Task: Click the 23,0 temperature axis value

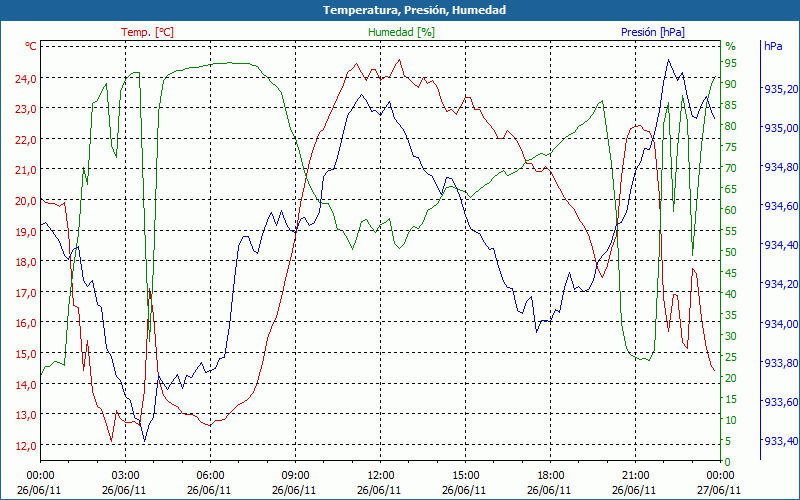Action: (x=28, y=109)
